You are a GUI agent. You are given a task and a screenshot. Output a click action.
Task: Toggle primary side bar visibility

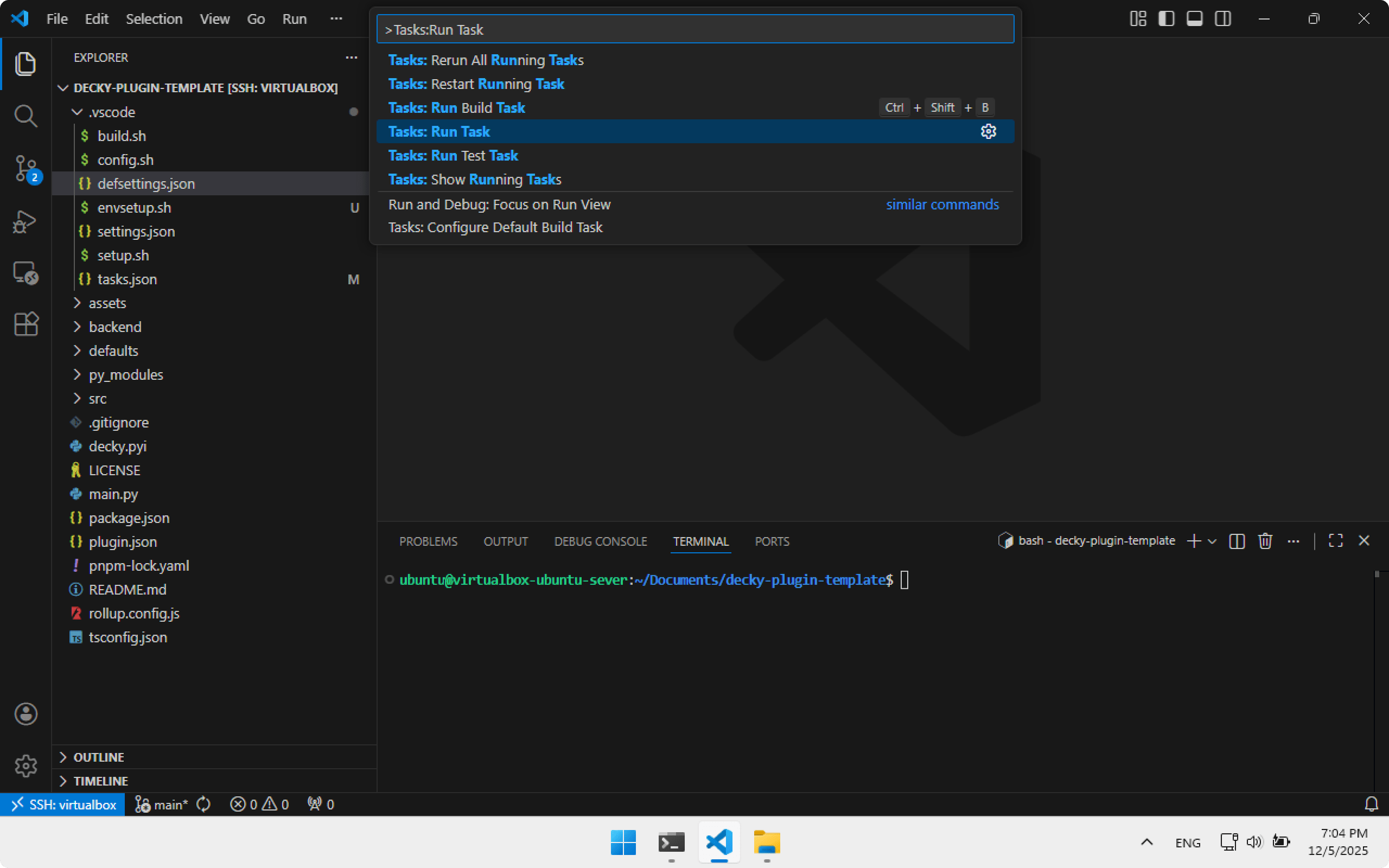[1167, 19]
